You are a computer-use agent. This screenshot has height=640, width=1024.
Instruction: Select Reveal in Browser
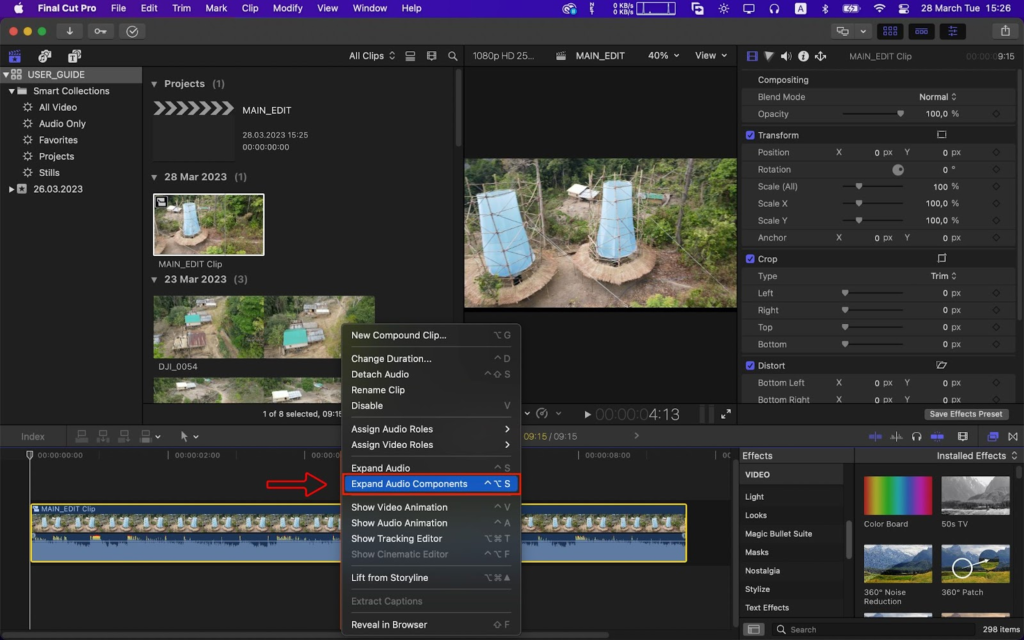click(430, 625)
